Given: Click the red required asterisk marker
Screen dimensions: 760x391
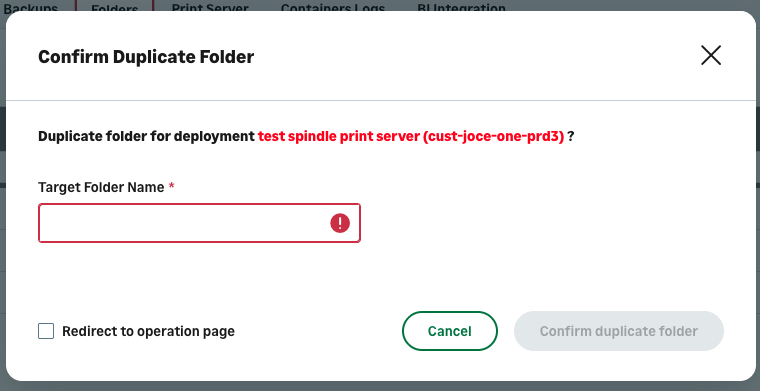Looking at the screenshot, I should [171, 186].
